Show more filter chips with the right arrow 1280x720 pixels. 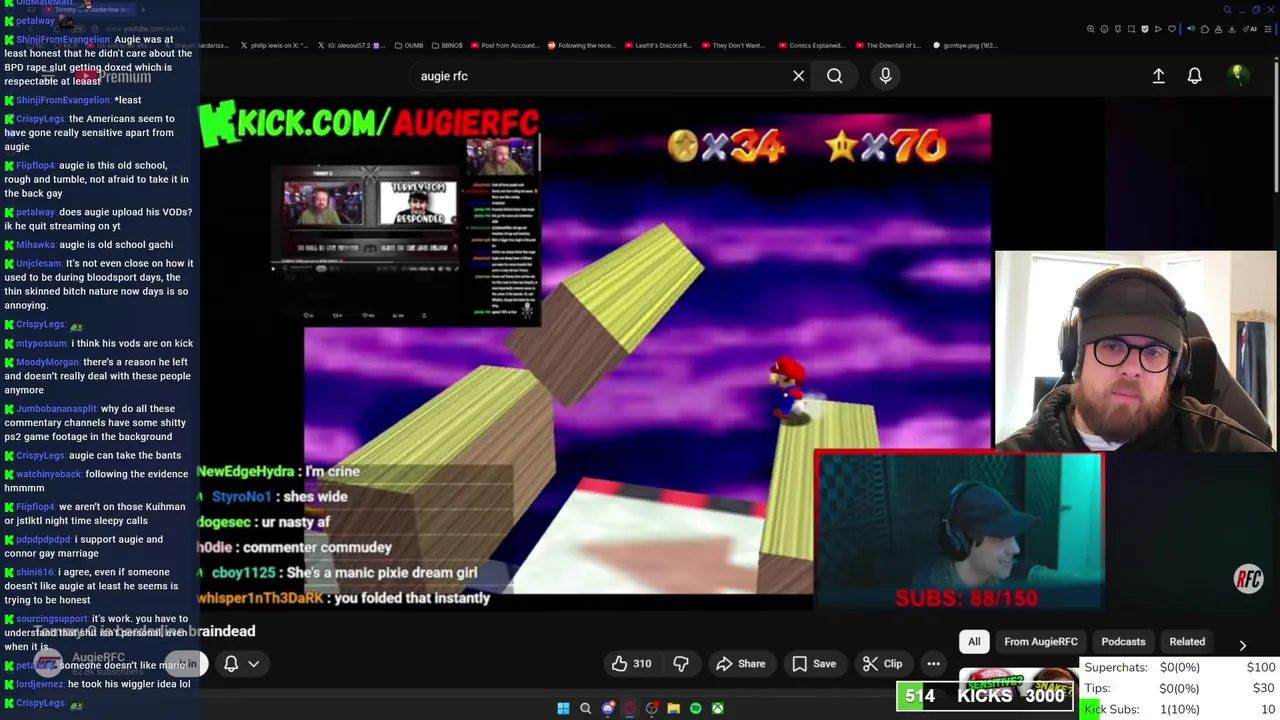click(1242, 645)
